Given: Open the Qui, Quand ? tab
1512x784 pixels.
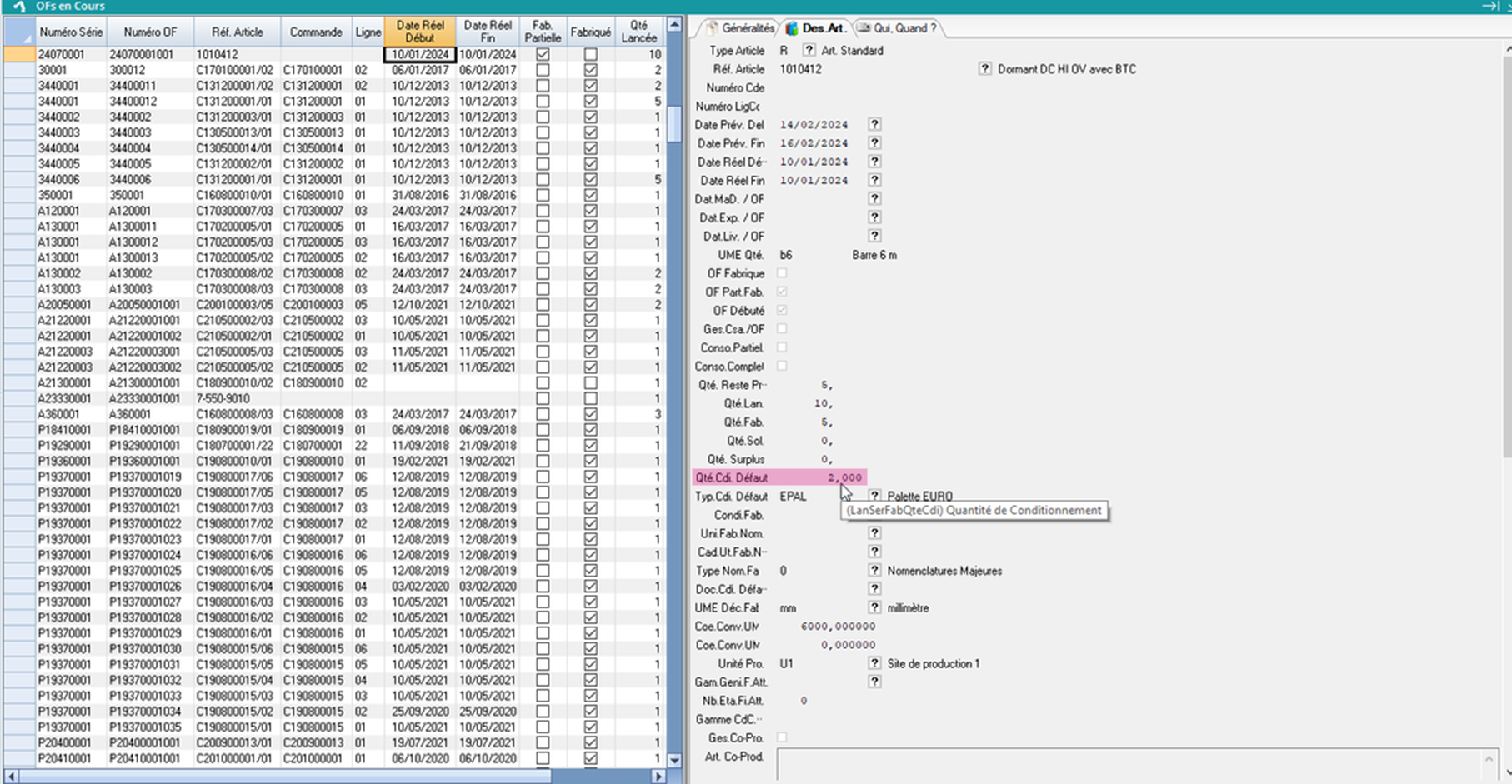Looking at the screenshot, I should [899, 28].
